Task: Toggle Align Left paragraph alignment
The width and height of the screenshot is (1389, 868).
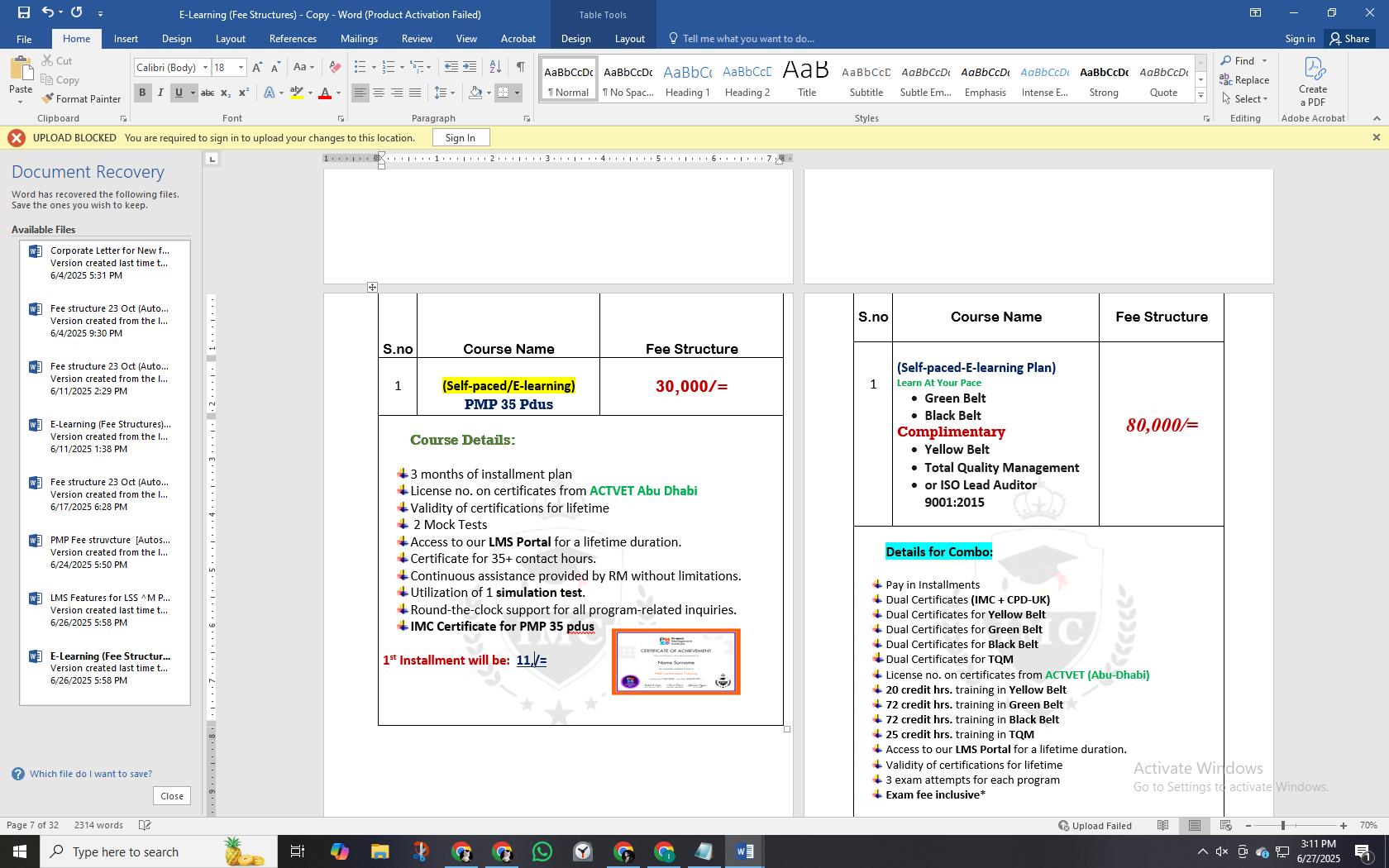Action: point(360,93)
